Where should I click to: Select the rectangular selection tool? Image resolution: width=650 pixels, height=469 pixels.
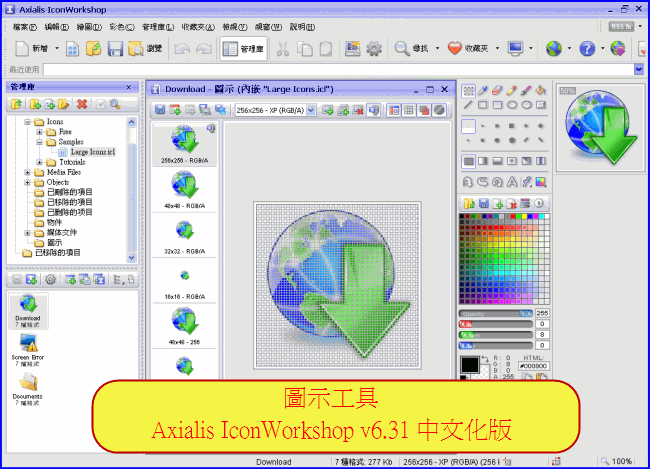coord(468,91)
